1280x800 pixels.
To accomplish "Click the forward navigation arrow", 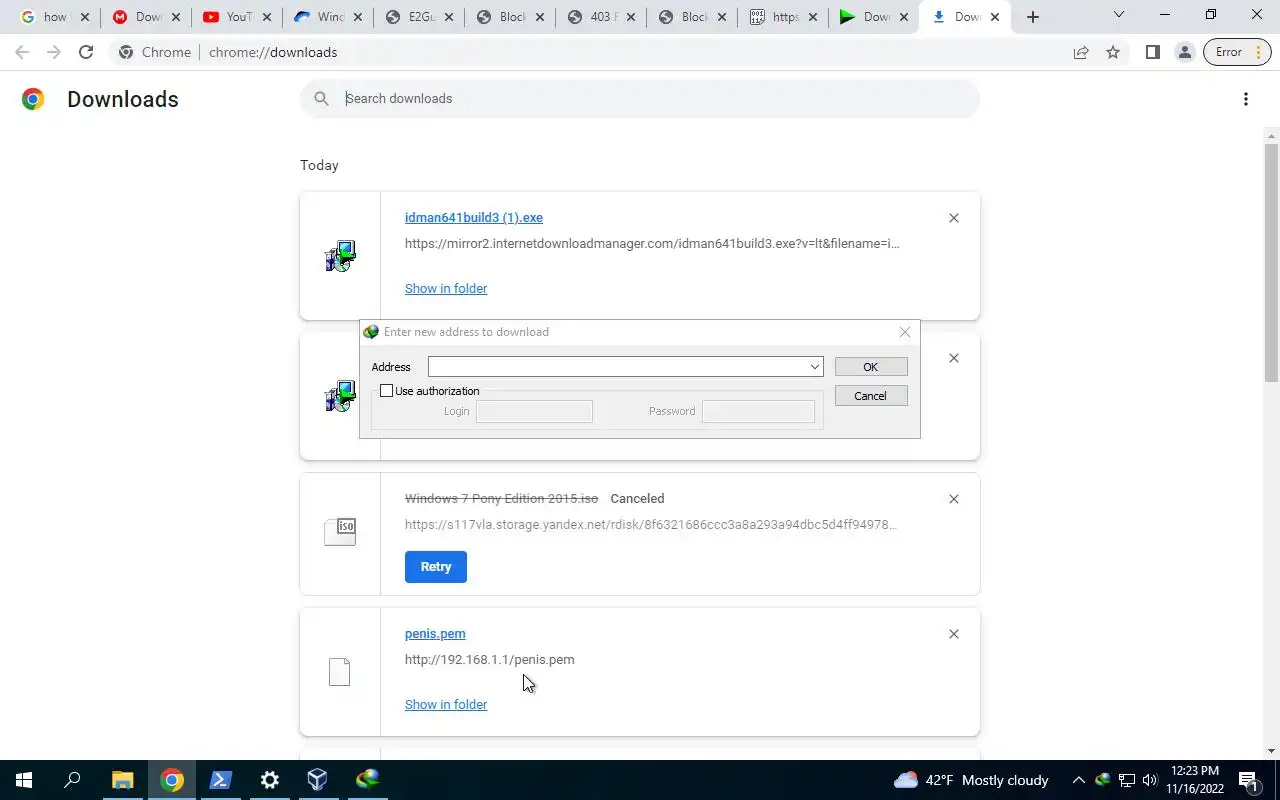I will [x=54, y=52].
